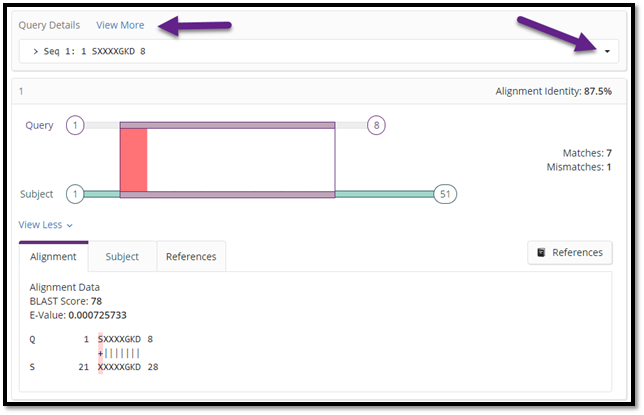644x415 pixels.
Task: Expand the Seq 1 query row chevron
Action: pyautogui.click(x=37, y=50)
